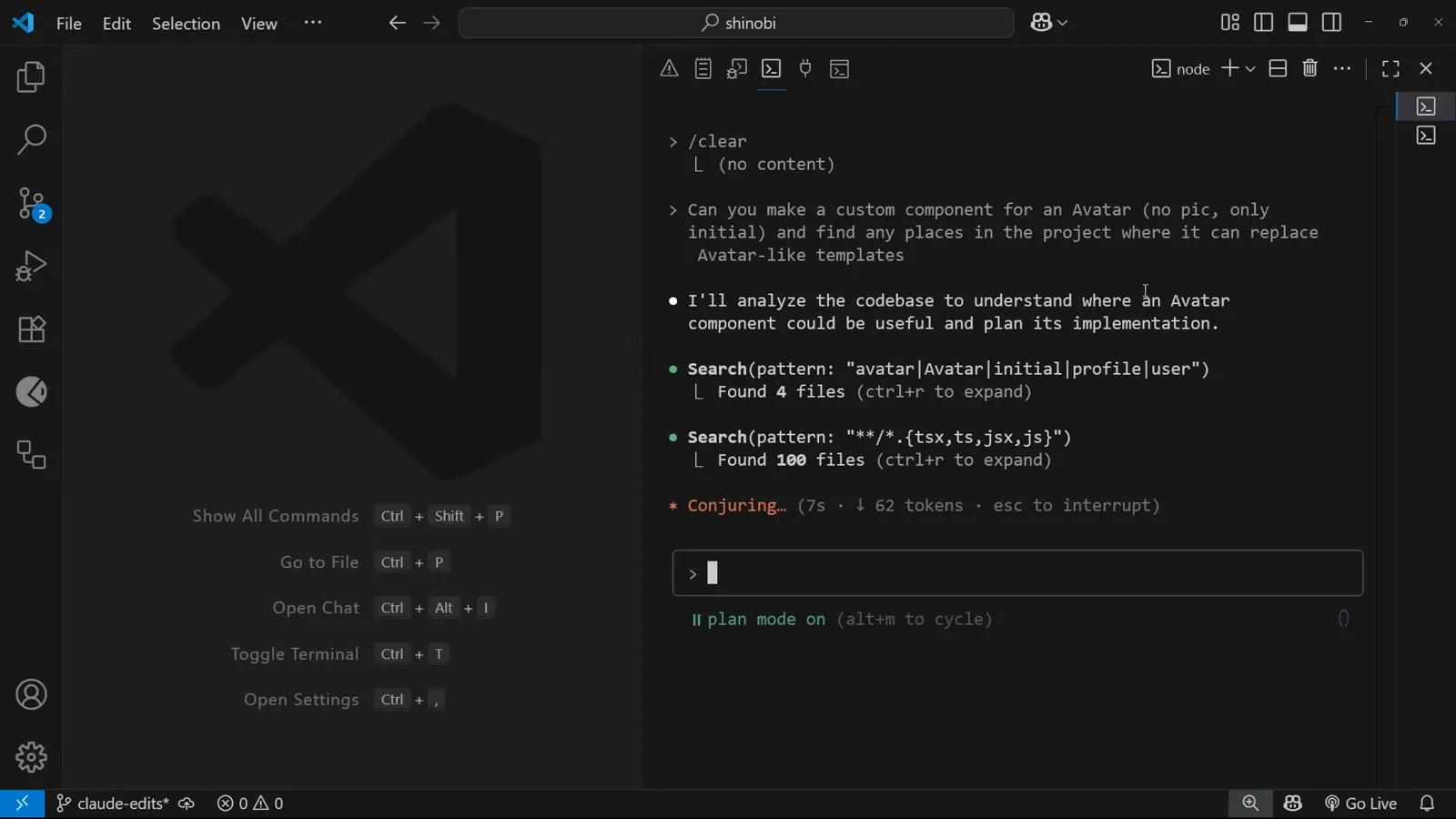This screenshot has width=1456, height=819.
Task: Kill the terminal with trash icon
Action: 1310,68
